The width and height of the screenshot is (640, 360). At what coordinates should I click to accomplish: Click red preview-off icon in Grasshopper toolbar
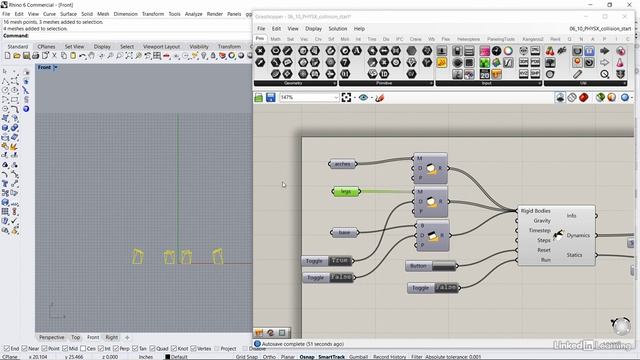(x=584, y=98)
